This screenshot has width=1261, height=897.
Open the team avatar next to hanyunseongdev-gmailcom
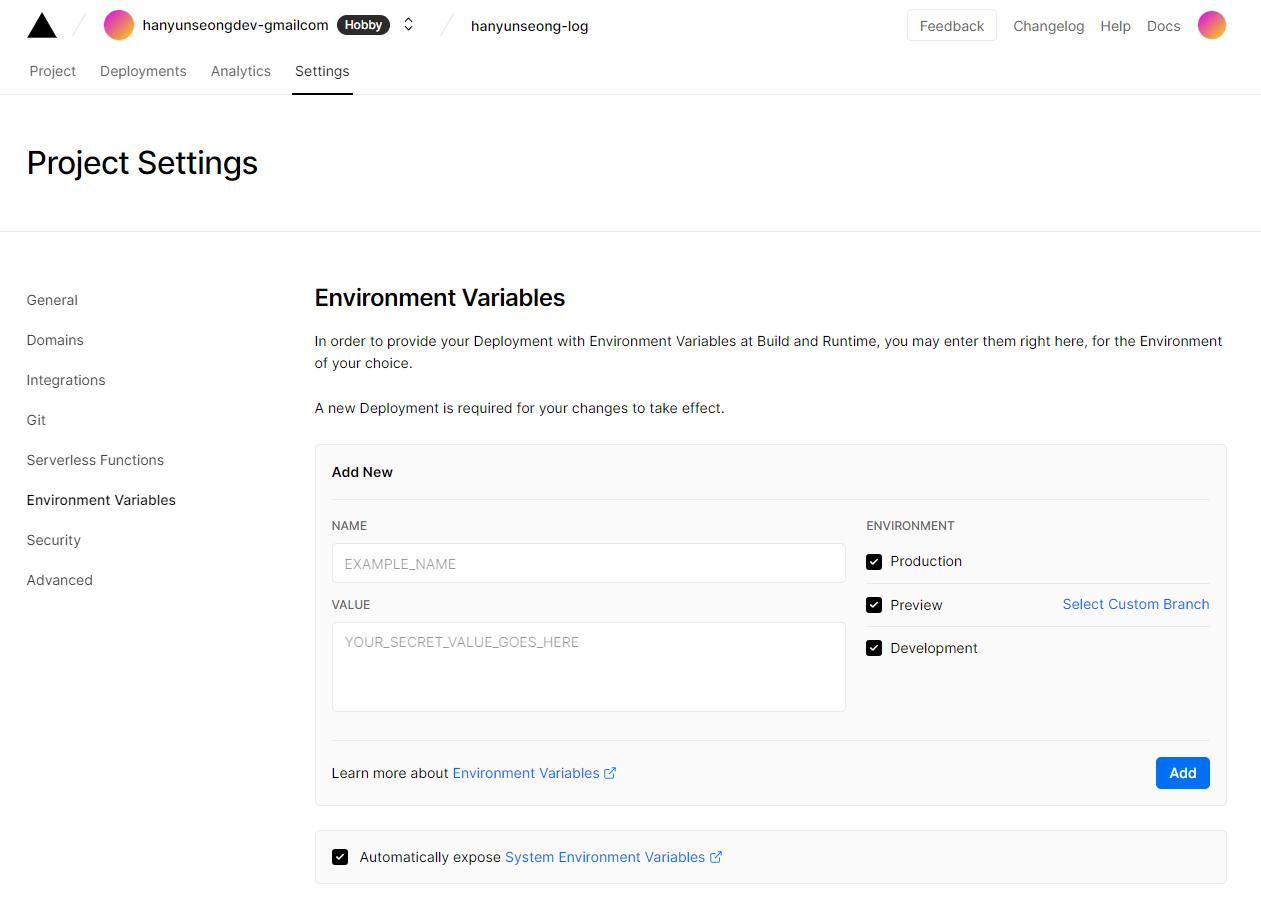pyautogui.click(x=119, y=25)
